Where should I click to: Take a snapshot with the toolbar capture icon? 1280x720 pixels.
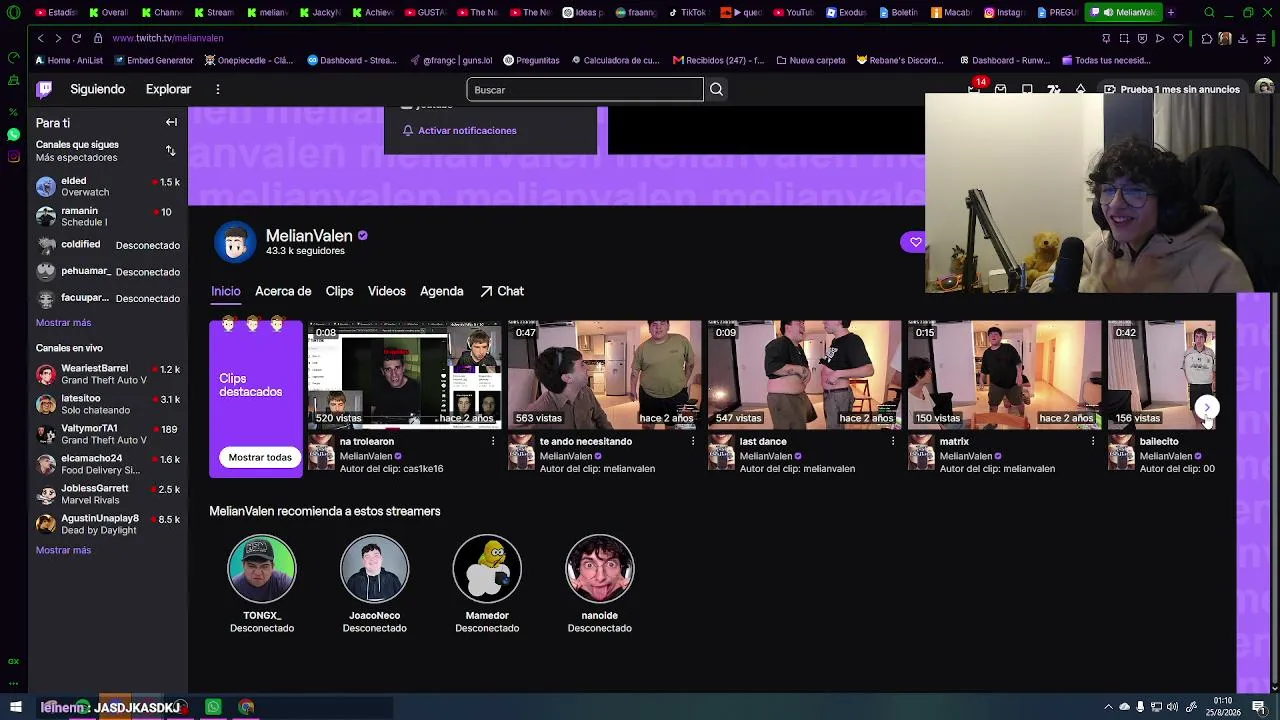[1124, 38]
